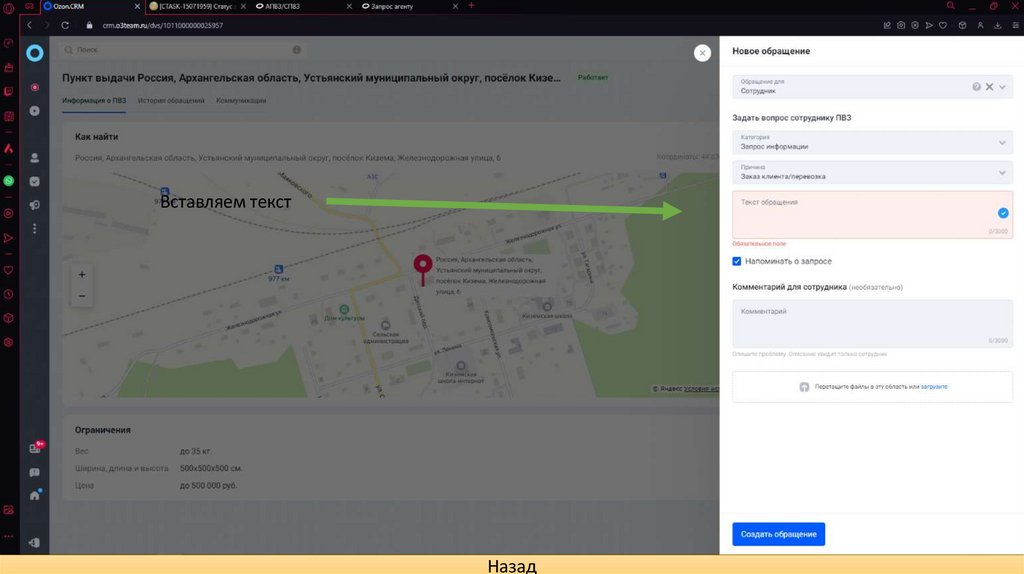Open Twitch in the Opera GX sidebar
This screenshot has width=1024, height=574.
(8, 91)
